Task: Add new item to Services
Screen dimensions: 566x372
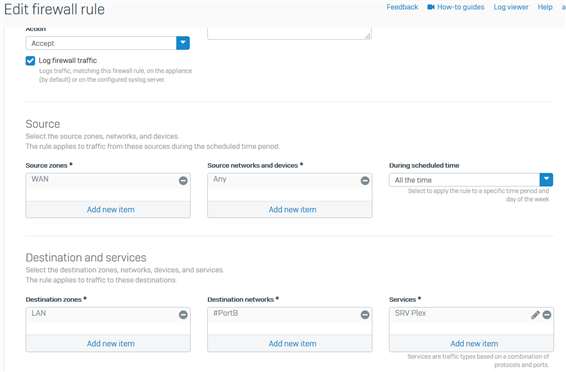Action: [x=474, y=344]
